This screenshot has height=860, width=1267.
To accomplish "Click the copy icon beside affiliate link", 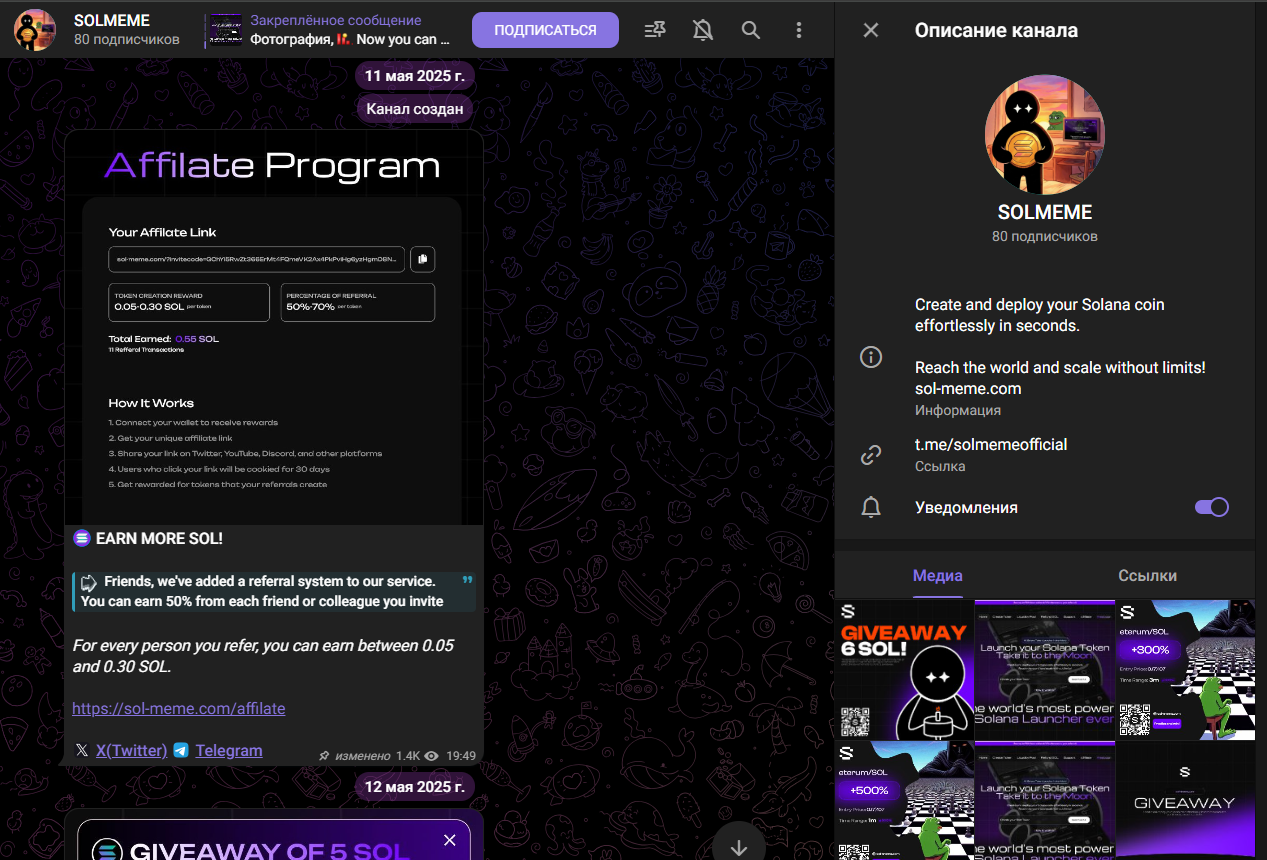I will pos(422,259).
